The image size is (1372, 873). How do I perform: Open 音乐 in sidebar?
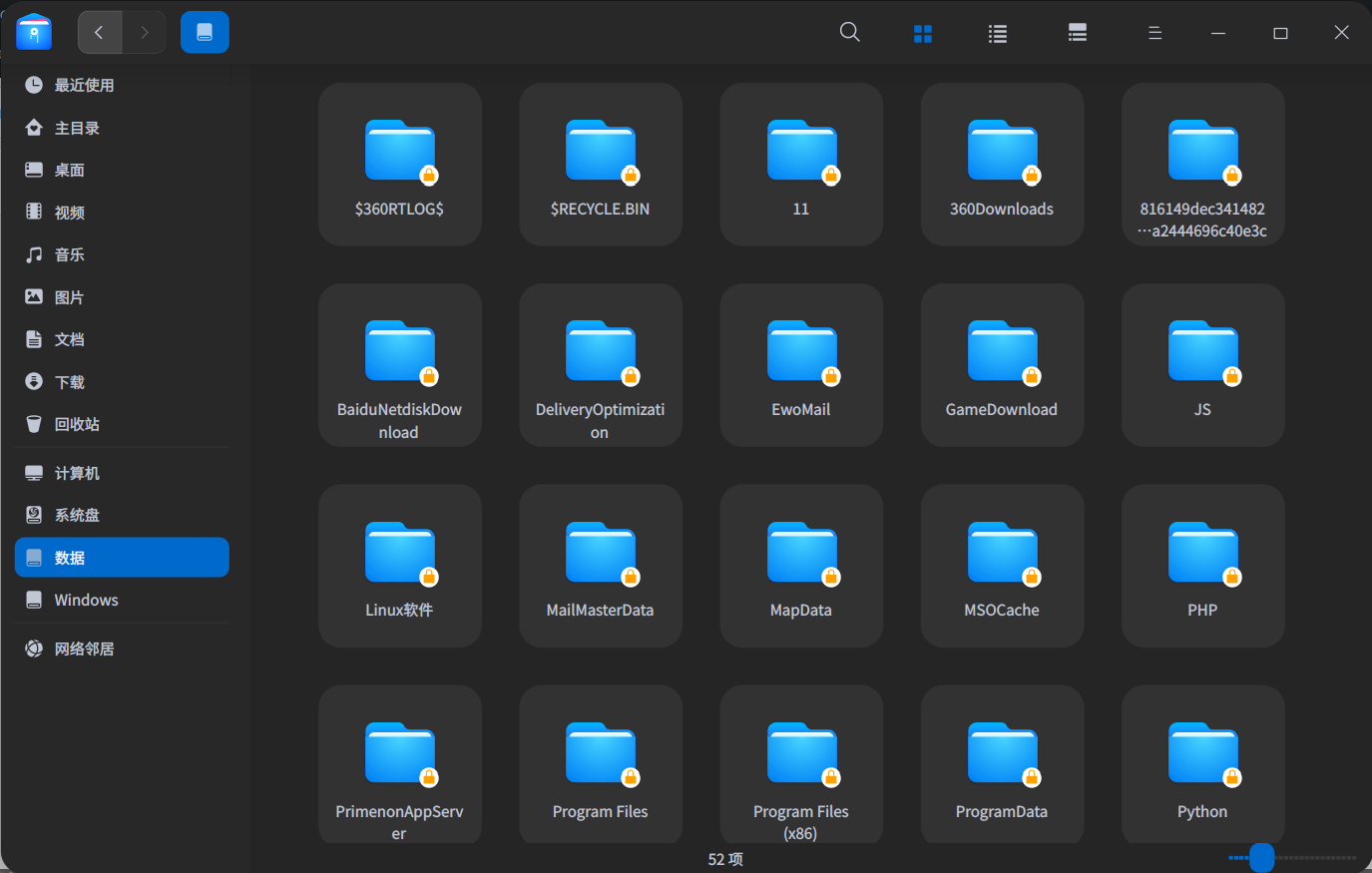(x=122, y=254)
